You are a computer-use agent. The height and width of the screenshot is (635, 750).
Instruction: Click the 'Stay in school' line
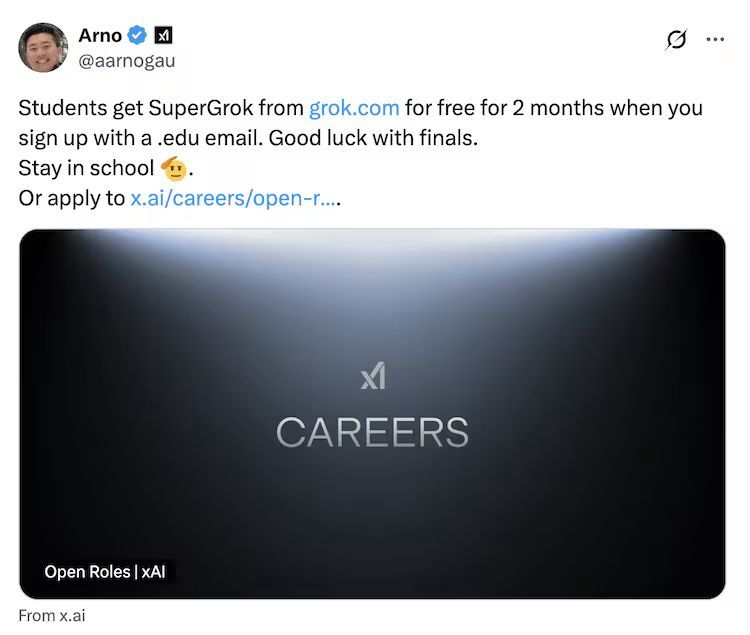[x=85, y=168]
